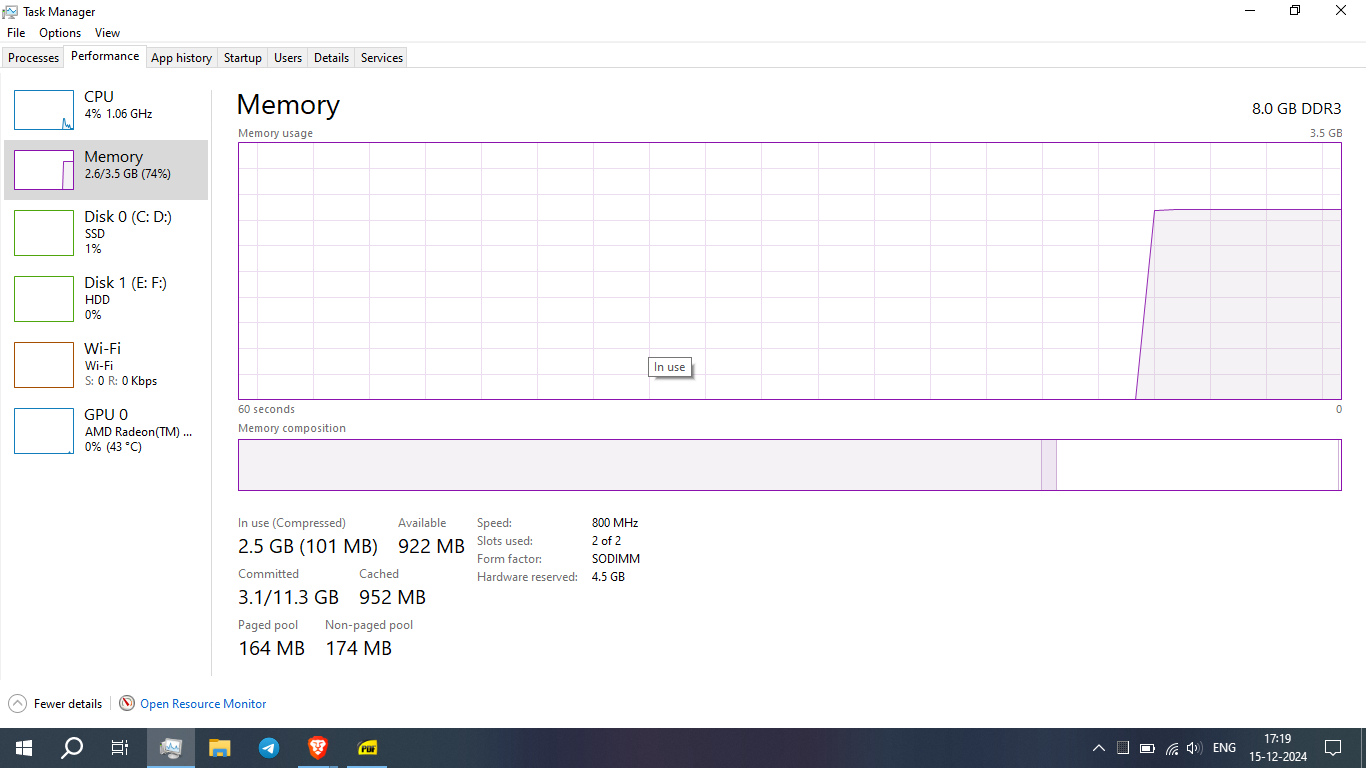Switch to the Services tab
1366x768 pixels.
coord(380,57)
